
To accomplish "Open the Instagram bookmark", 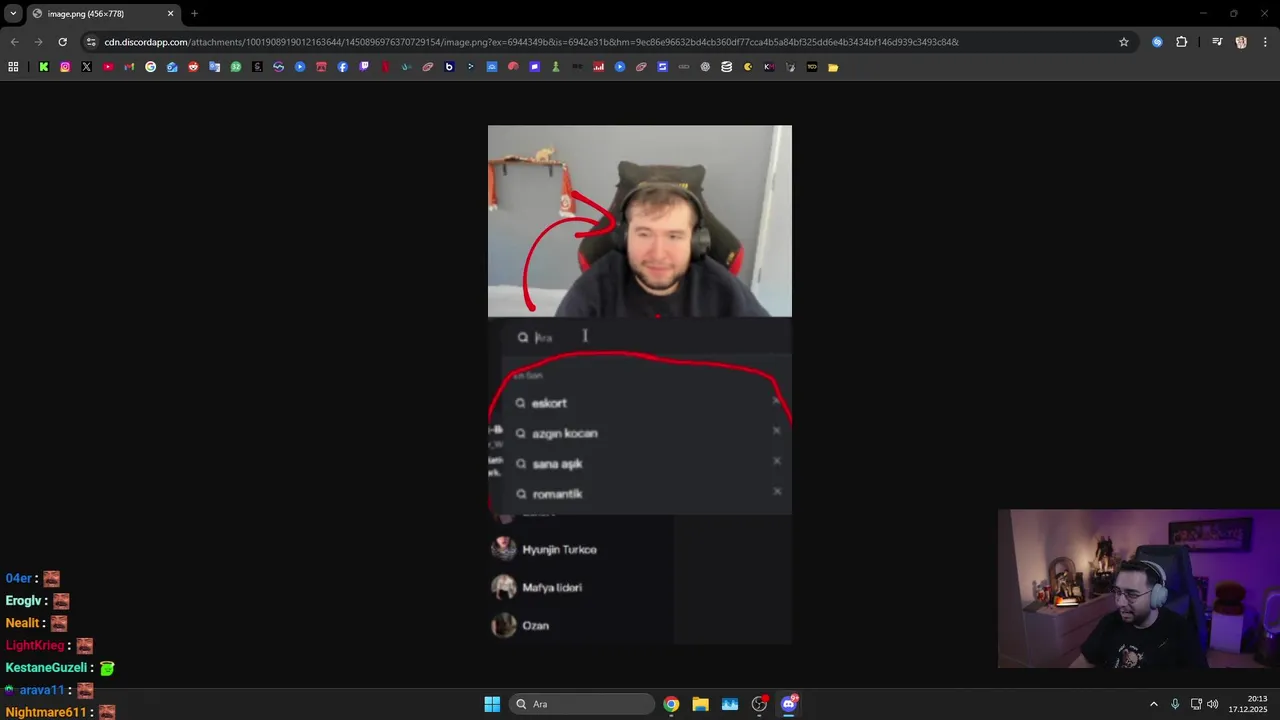I will (x=65, y=67).
